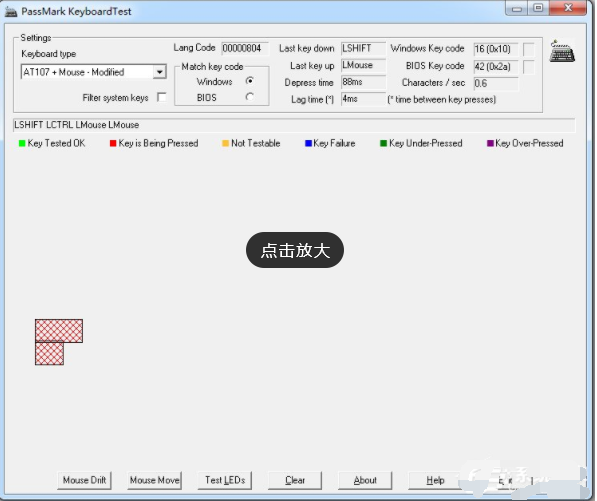Click the keyboard icon at the right of Settings
Viewport: 597px width, 501px height.
[562, 51]
